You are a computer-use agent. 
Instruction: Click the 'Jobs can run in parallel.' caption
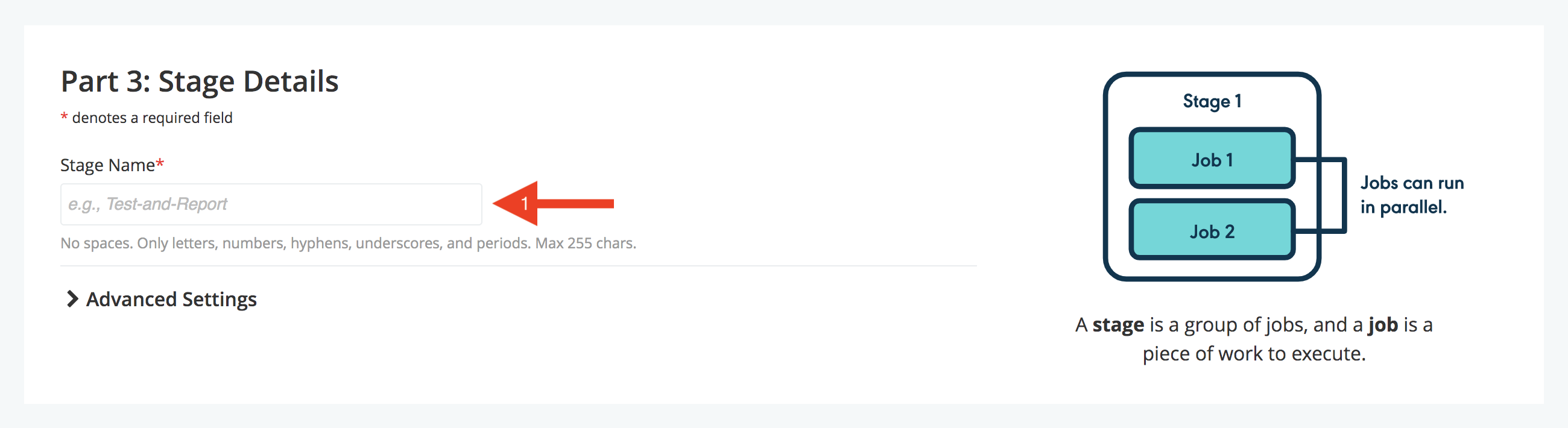[1412, 195]
